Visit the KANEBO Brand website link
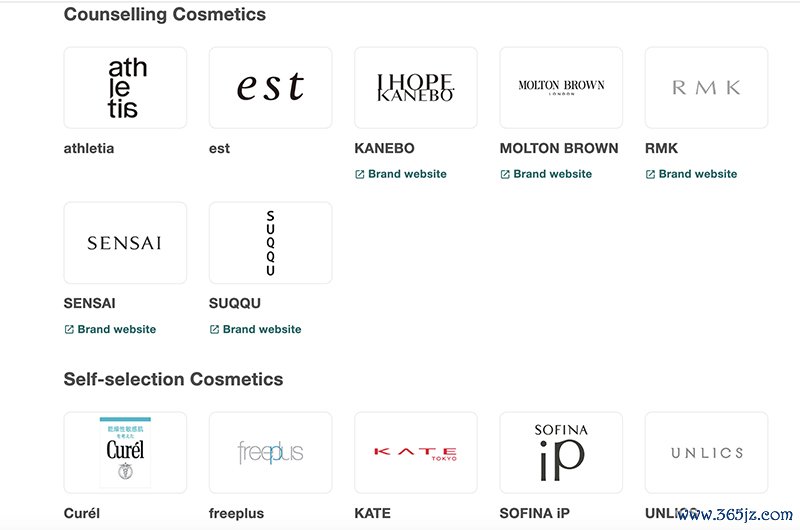 [407, 174]
